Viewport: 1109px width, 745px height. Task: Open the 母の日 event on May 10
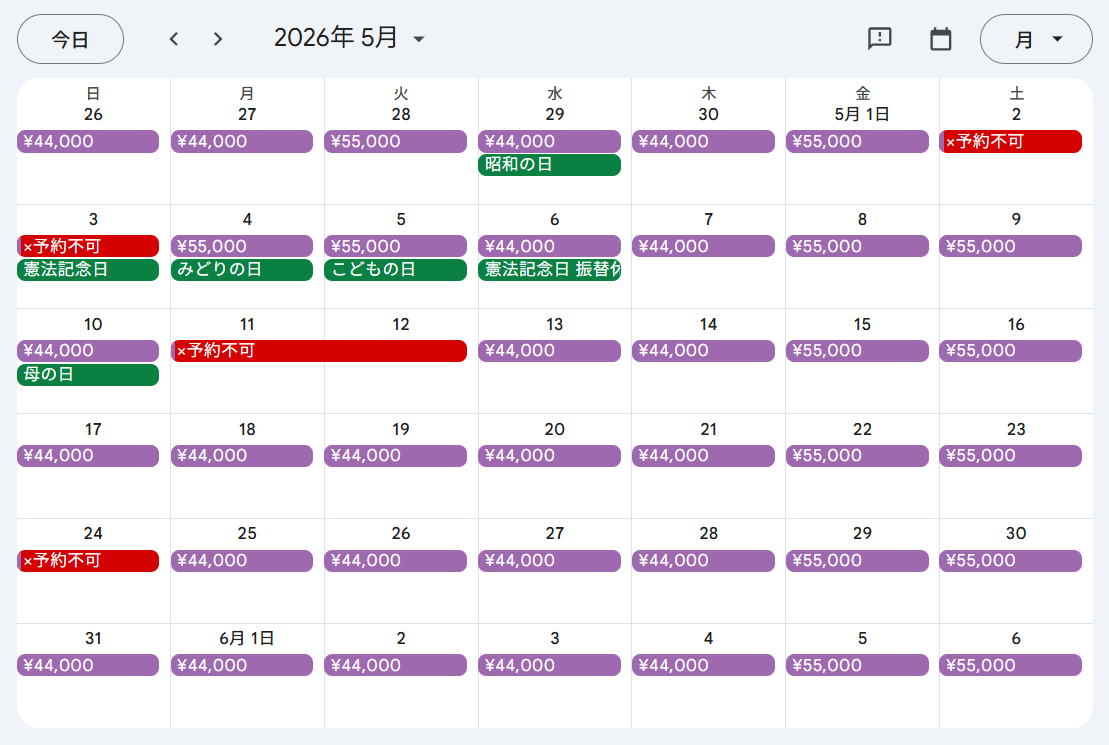(88, 375)
